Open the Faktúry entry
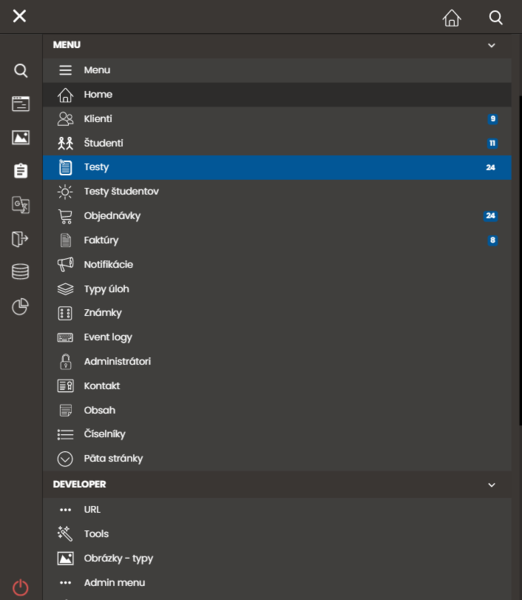 point(277,240)
